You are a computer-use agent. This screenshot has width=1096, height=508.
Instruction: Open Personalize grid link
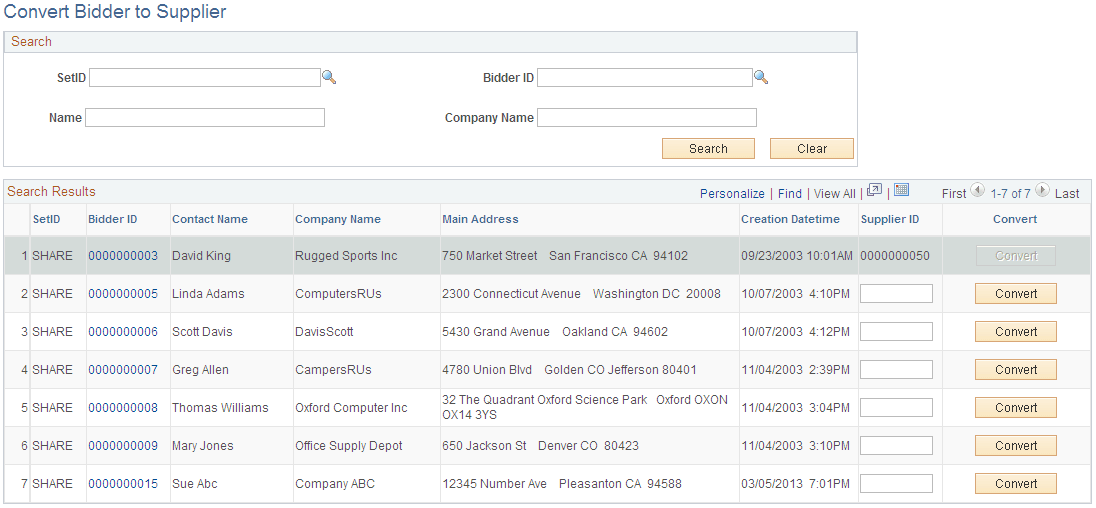coord(732,194)
